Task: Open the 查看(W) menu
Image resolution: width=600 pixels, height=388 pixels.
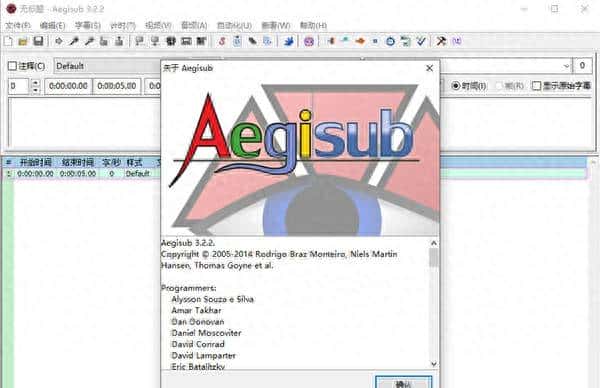Action: 276,26
